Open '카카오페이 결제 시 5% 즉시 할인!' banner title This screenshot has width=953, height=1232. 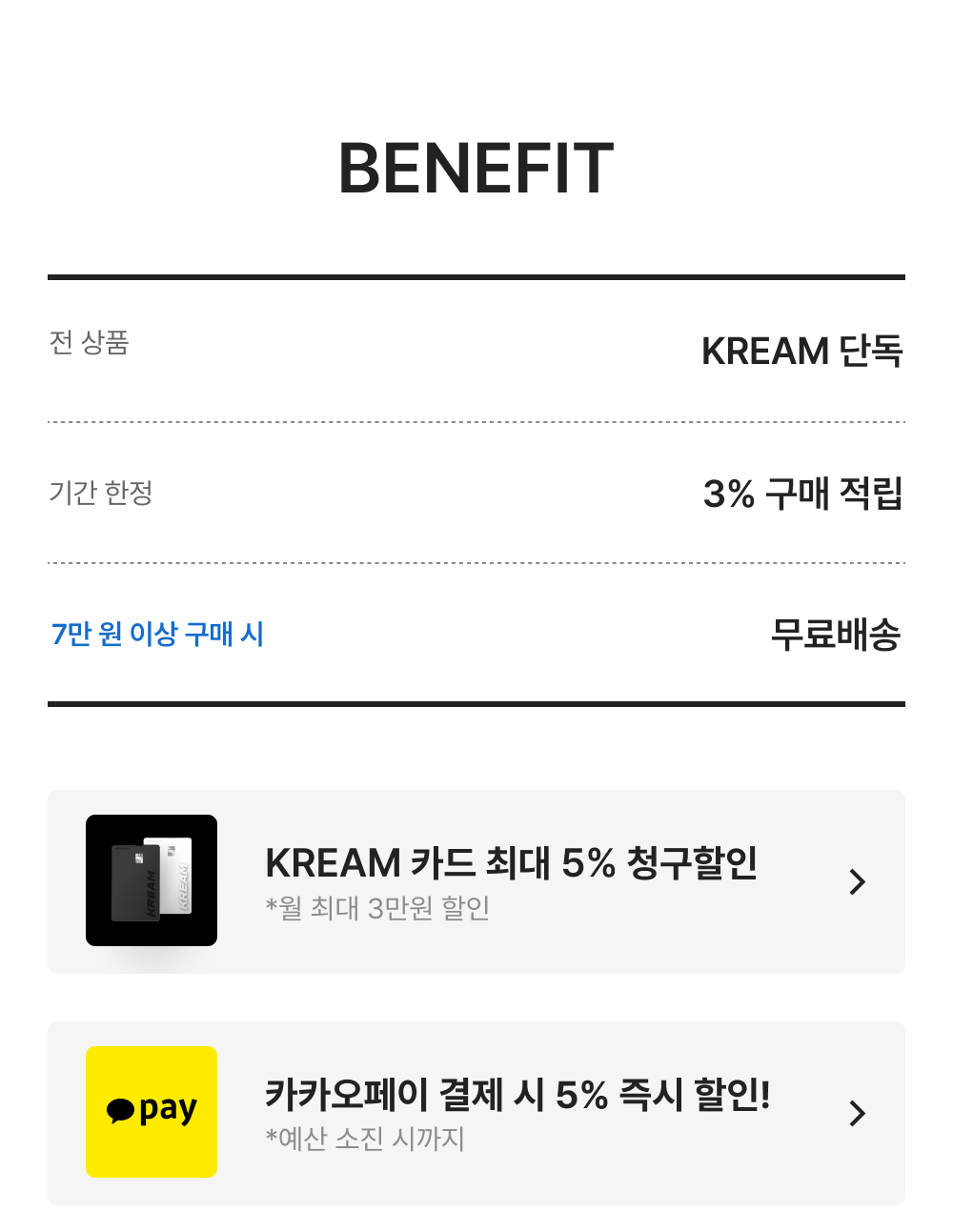(517, 1094)
